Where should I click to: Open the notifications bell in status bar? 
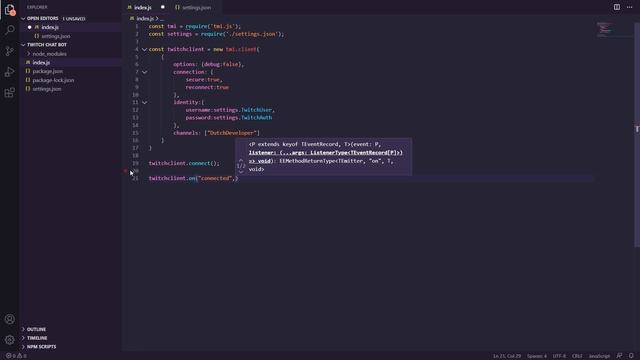click(x=631, y=356)
